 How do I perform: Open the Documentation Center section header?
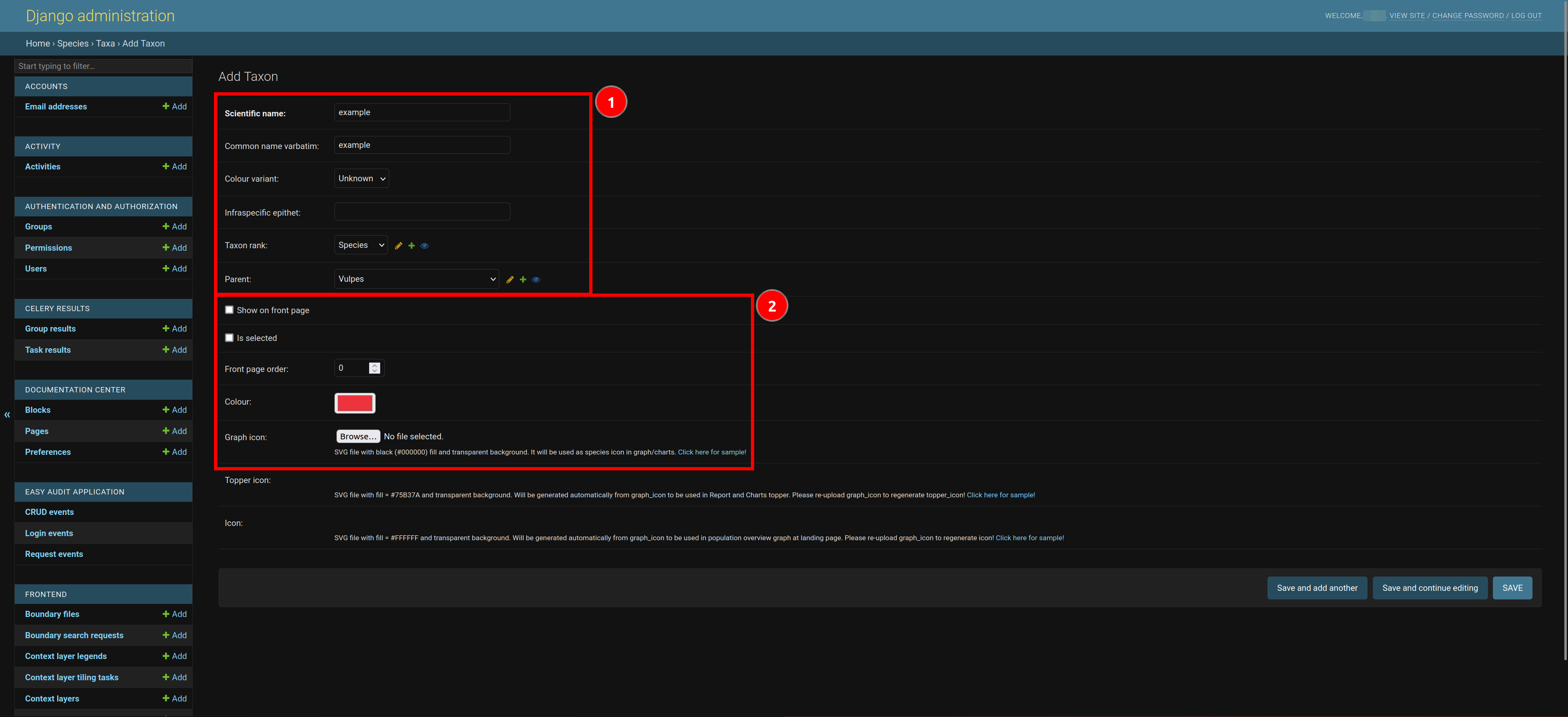tap(103, 390)
